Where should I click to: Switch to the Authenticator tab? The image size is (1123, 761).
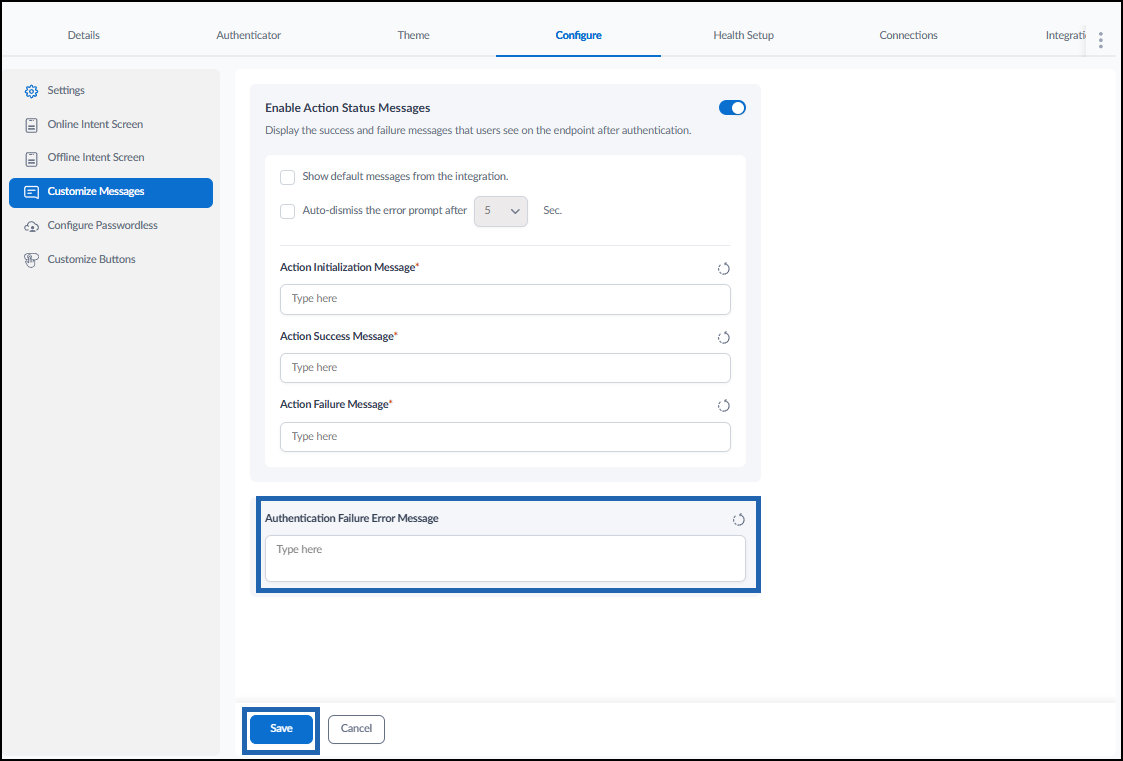click(x=249, y=35)
